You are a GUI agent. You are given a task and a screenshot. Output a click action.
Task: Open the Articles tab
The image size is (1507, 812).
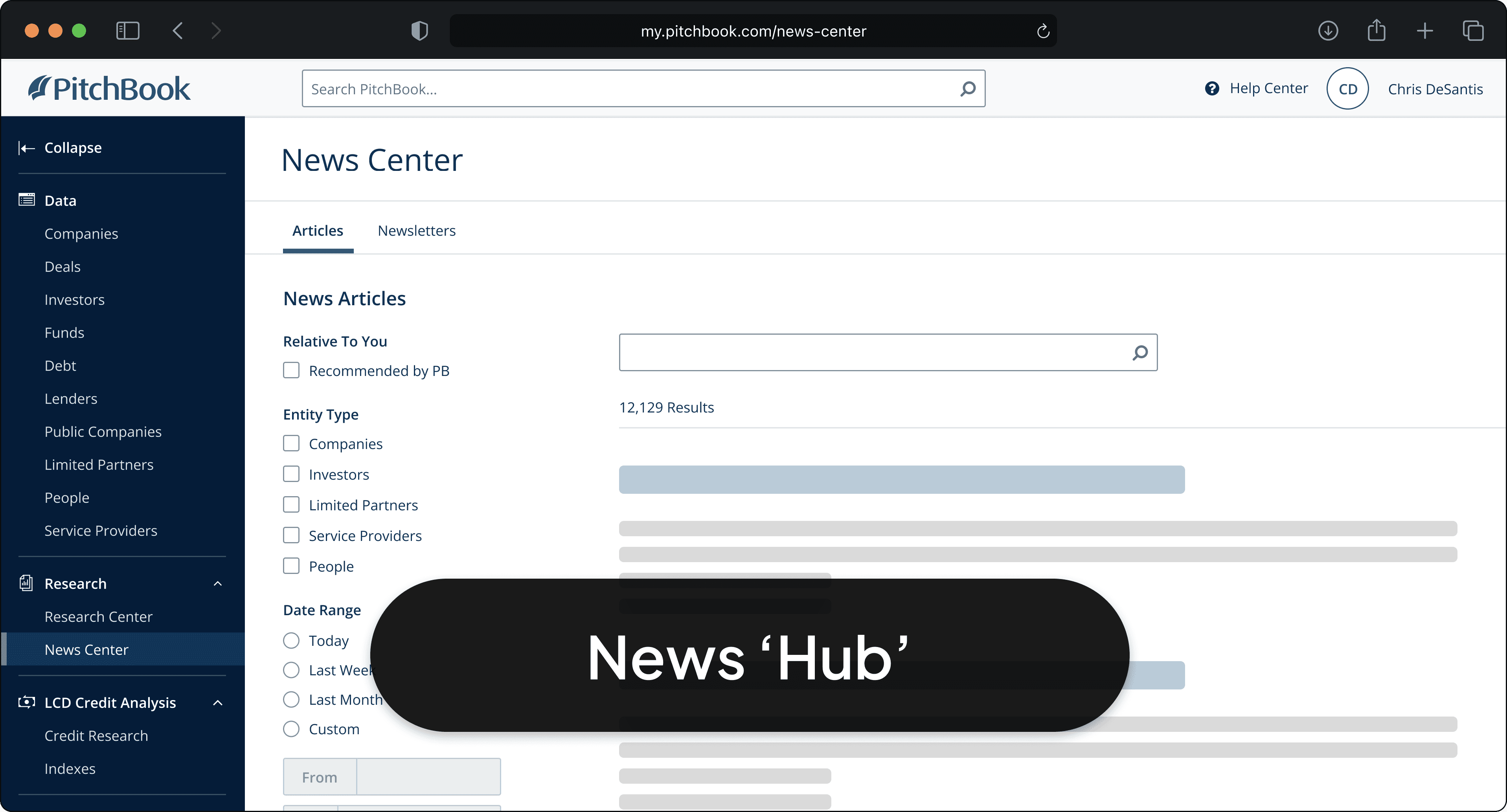click(x=318, y=231)
